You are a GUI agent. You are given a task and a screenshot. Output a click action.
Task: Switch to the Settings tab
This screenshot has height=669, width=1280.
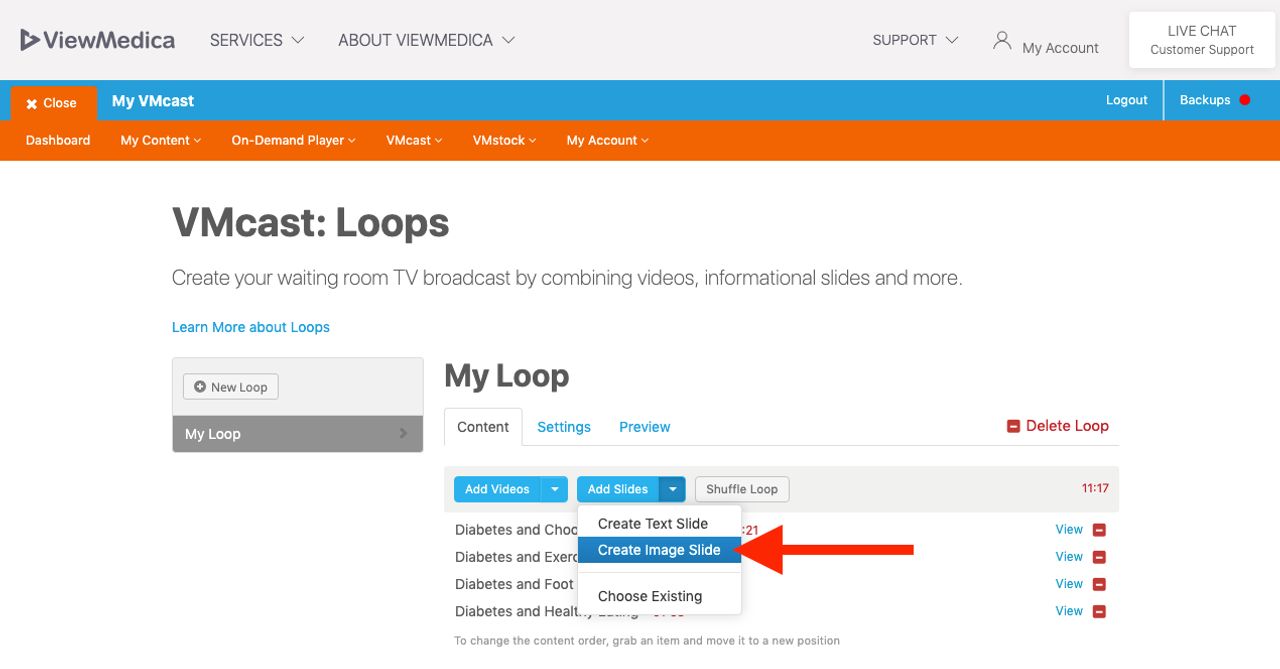(563, 427)
